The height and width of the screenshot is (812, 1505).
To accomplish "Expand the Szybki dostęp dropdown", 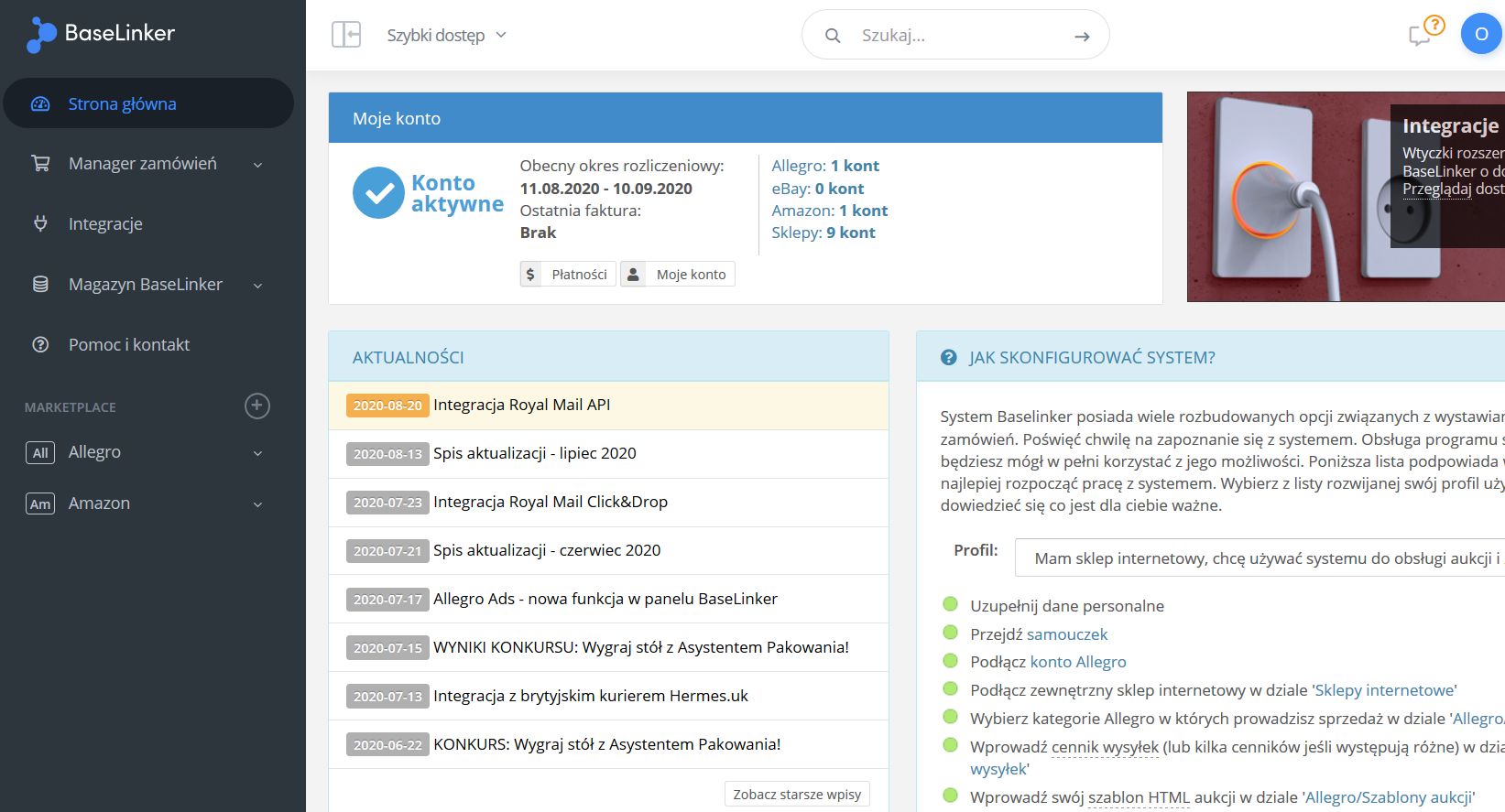I will click(446, 36).
